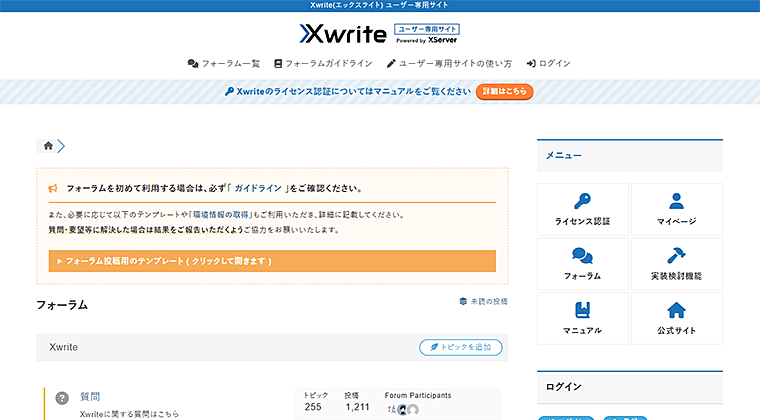
Task: Open 公式サイト house icon tile
Action: click(677, 319)
